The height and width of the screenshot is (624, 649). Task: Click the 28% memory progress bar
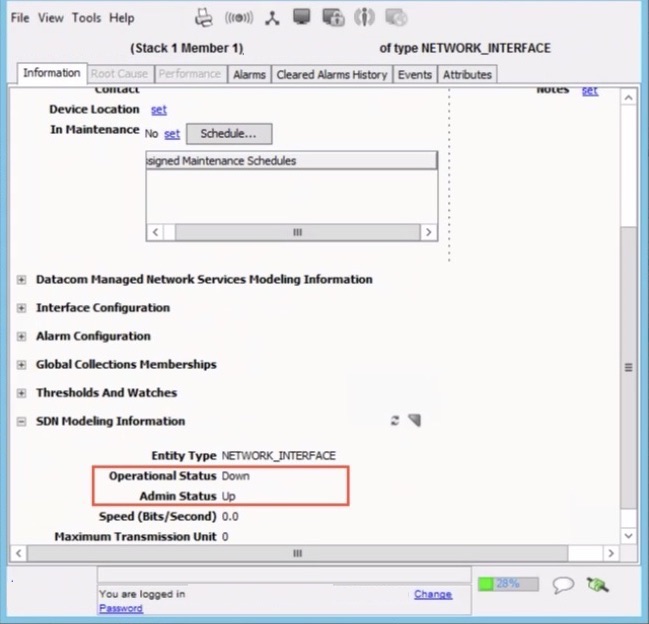pyautogui.click(x=508, y=584)
